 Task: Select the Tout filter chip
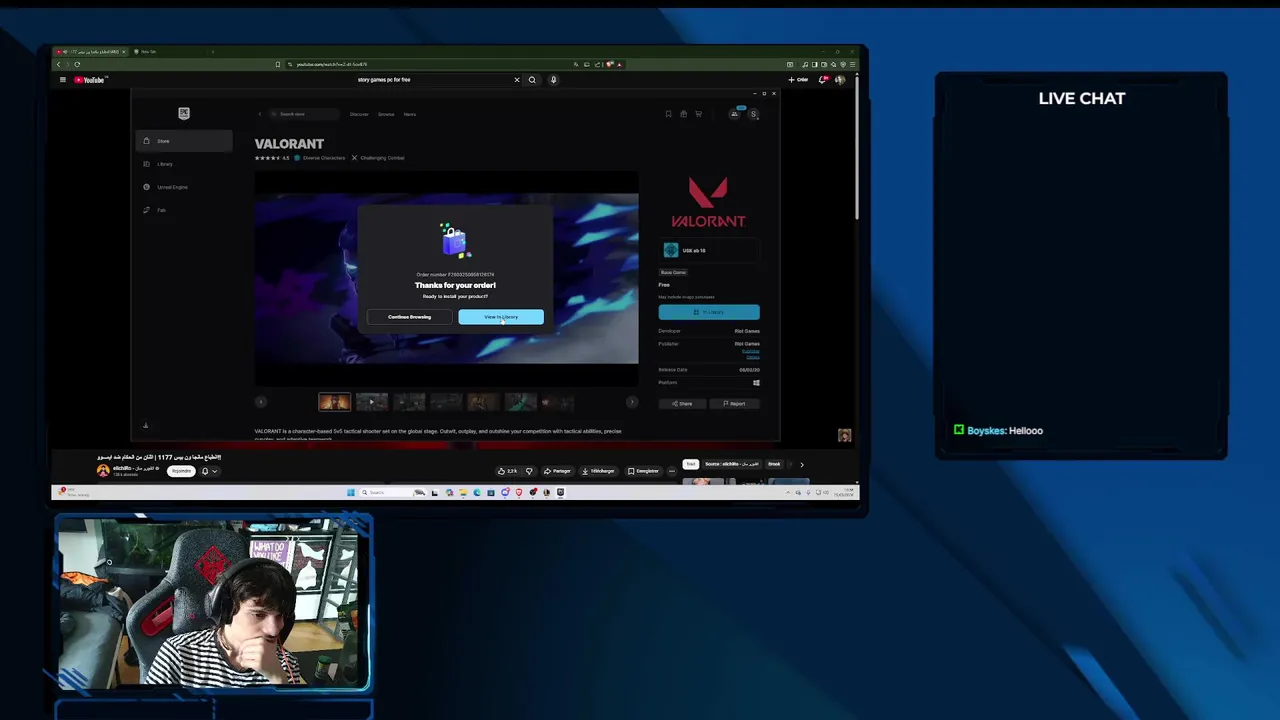[x=690, y=464]
